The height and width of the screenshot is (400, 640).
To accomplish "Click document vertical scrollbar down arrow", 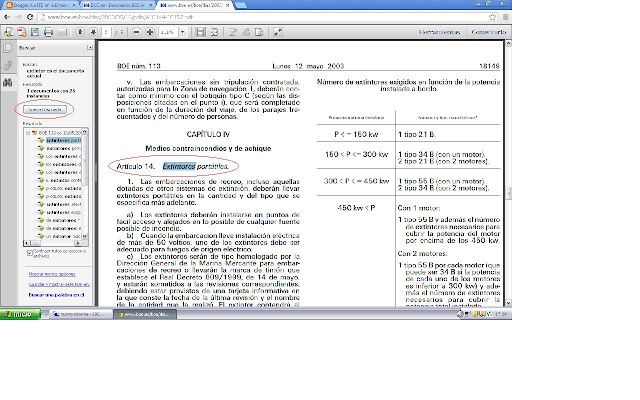I will (508, 303).
